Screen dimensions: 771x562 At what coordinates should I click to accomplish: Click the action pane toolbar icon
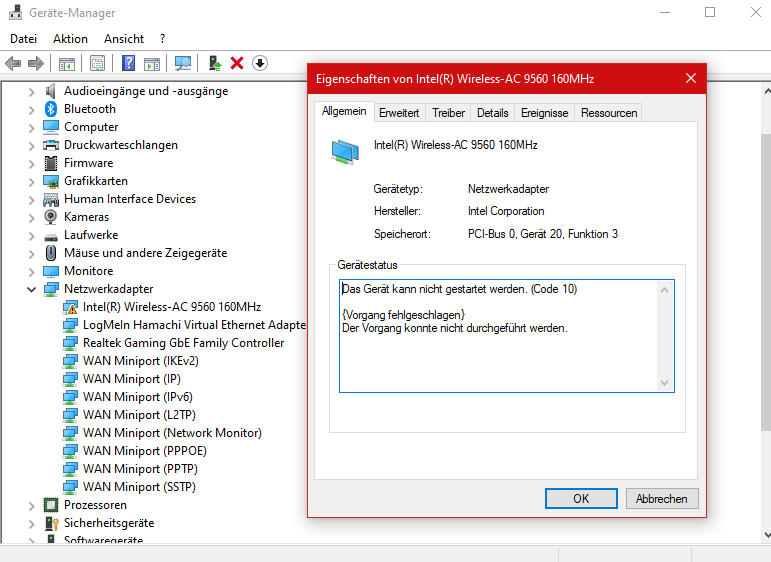pyautogui.click(x=152, y=63)
